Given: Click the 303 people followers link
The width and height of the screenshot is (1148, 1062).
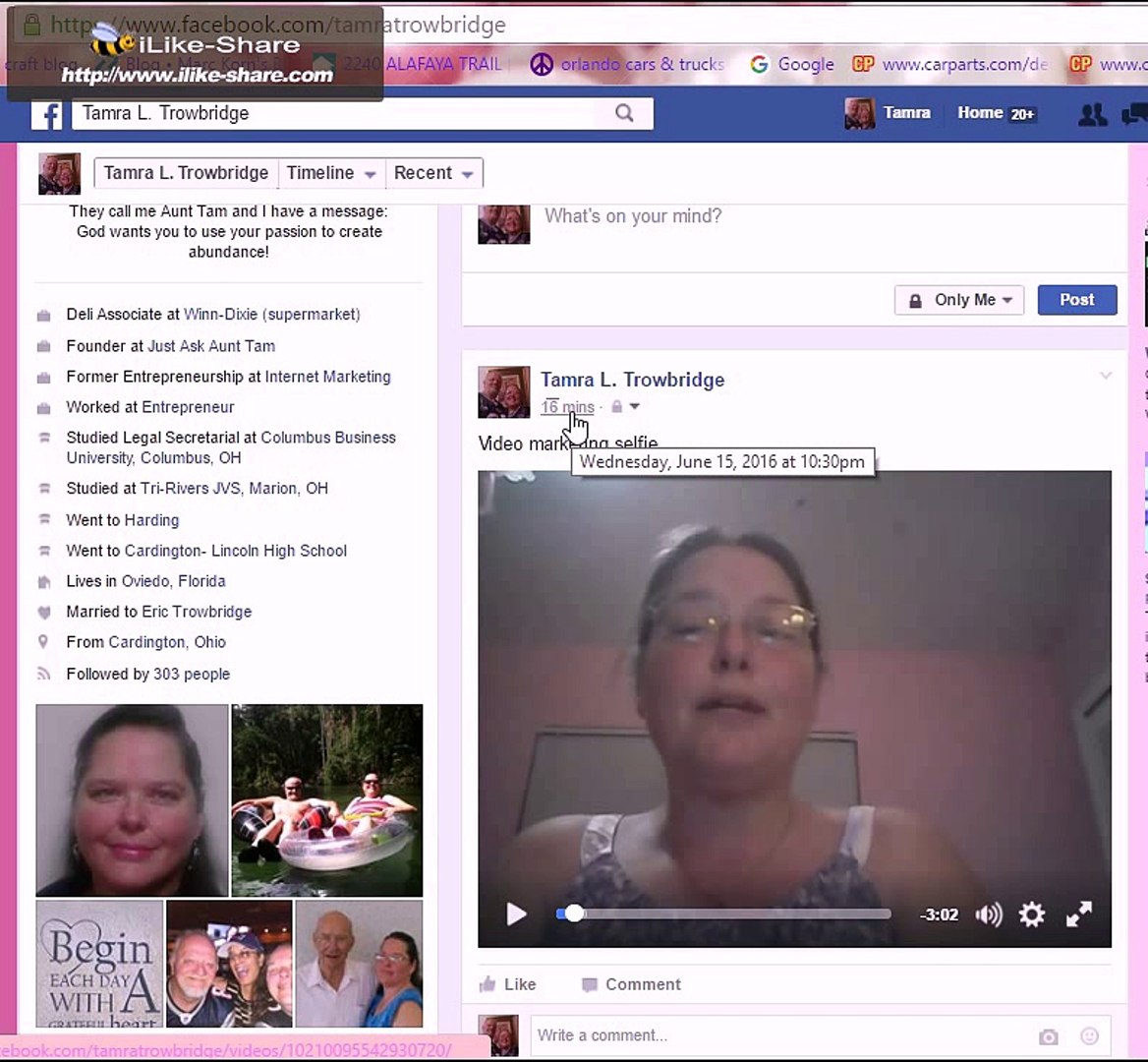Looking at the screenshot, I should coord(192,674).
